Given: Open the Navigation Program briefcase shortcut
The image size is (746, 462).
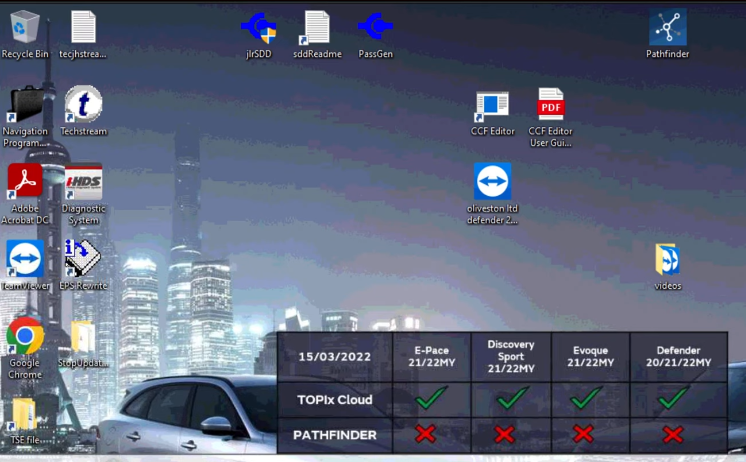Looking at the screenshot, I should point(25,104).
